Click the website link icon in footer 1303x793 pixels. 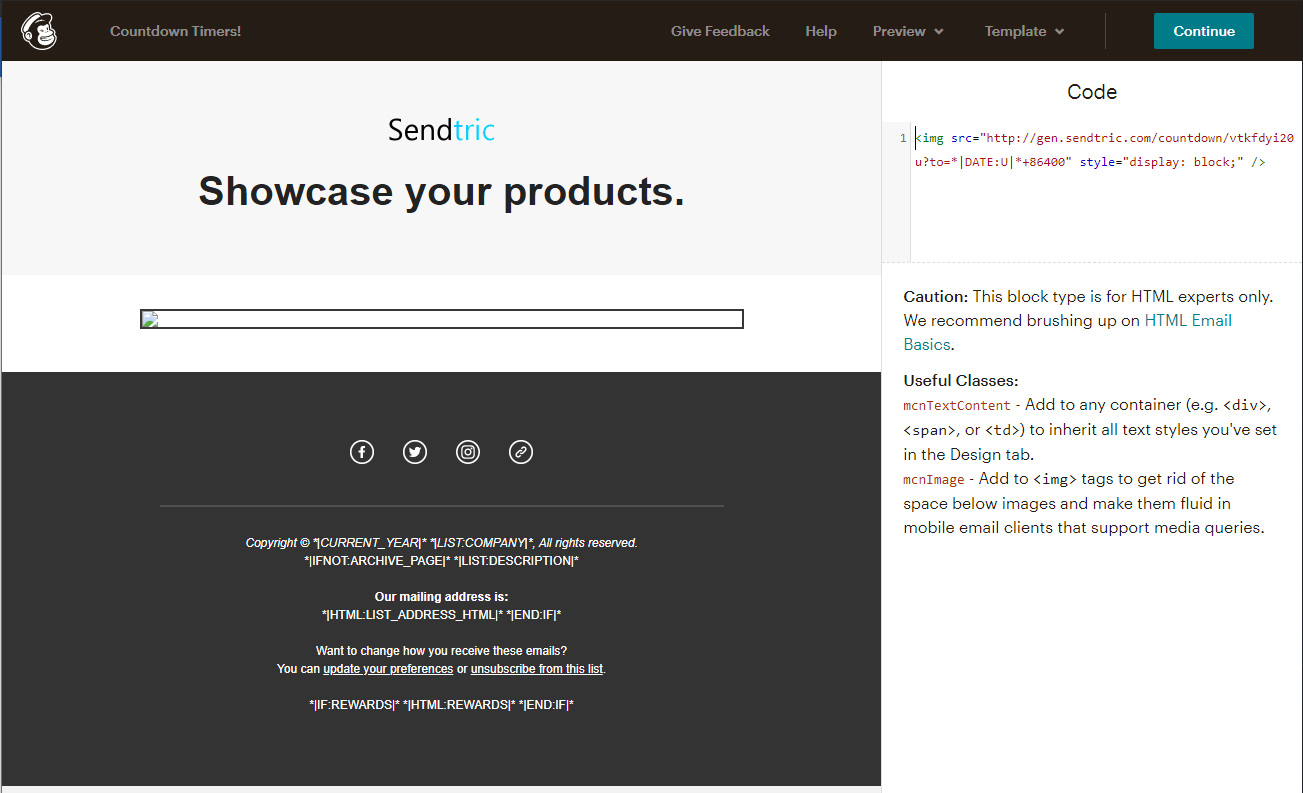click(x=521, y=452)
